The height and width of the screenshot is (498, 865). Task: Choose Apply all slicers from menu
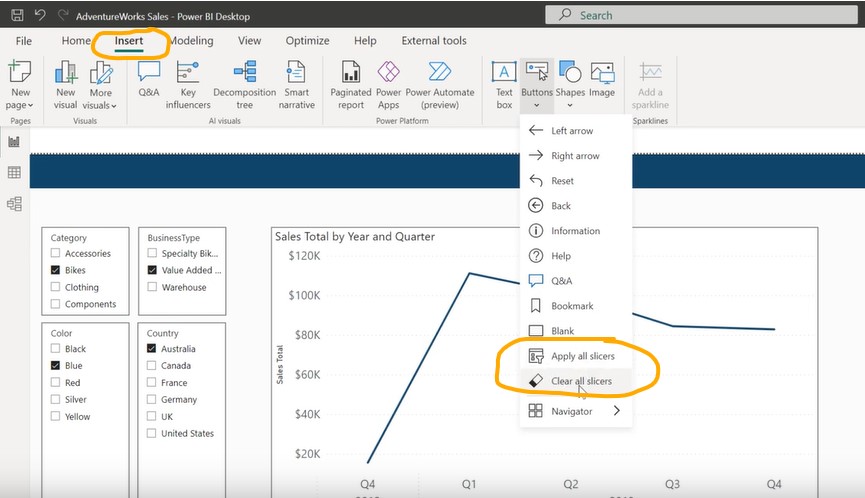582,356
